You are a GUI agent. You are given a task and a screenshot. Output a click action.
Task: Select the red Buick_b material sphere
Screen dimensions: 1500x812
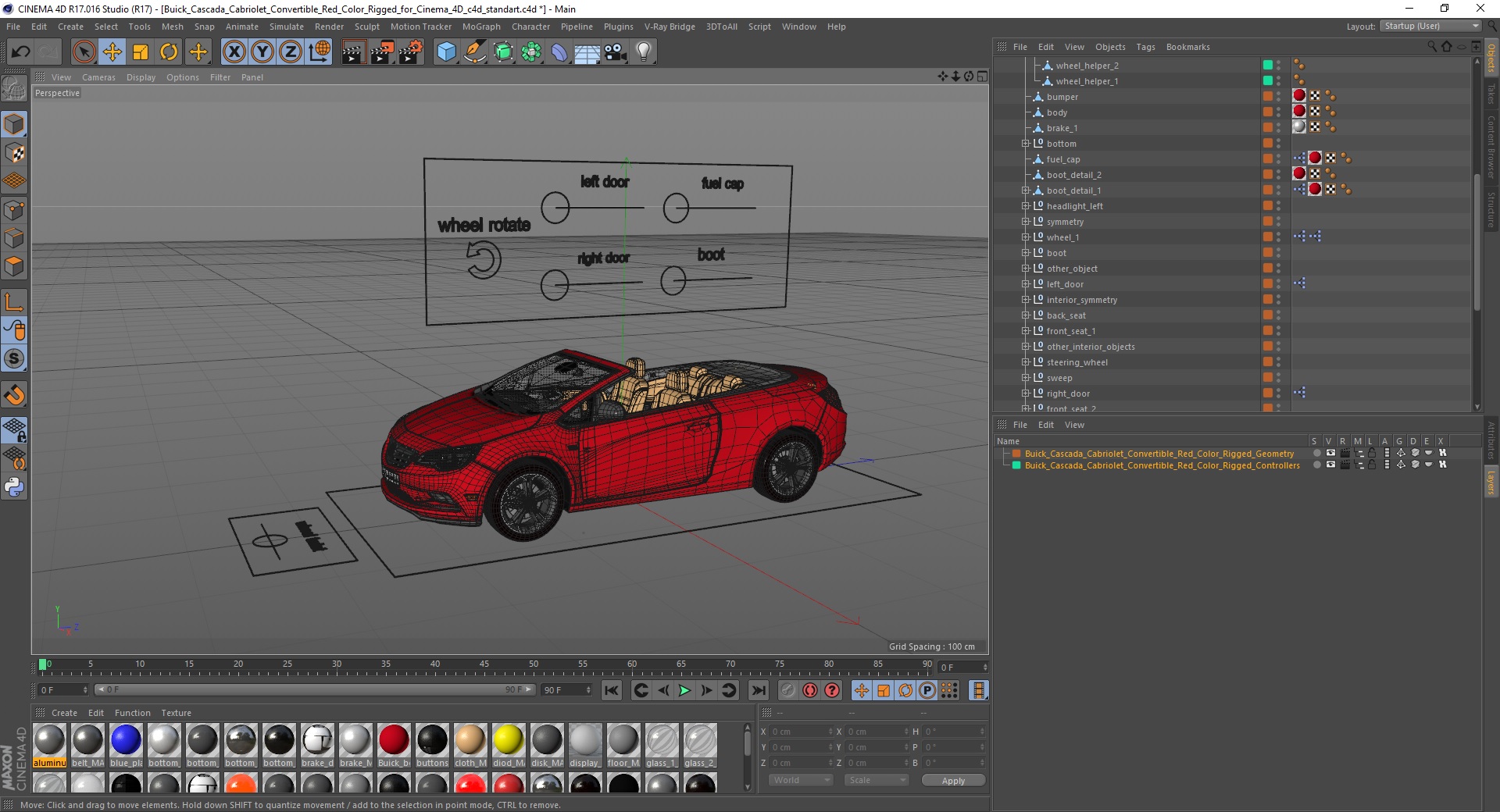(394, 740)
